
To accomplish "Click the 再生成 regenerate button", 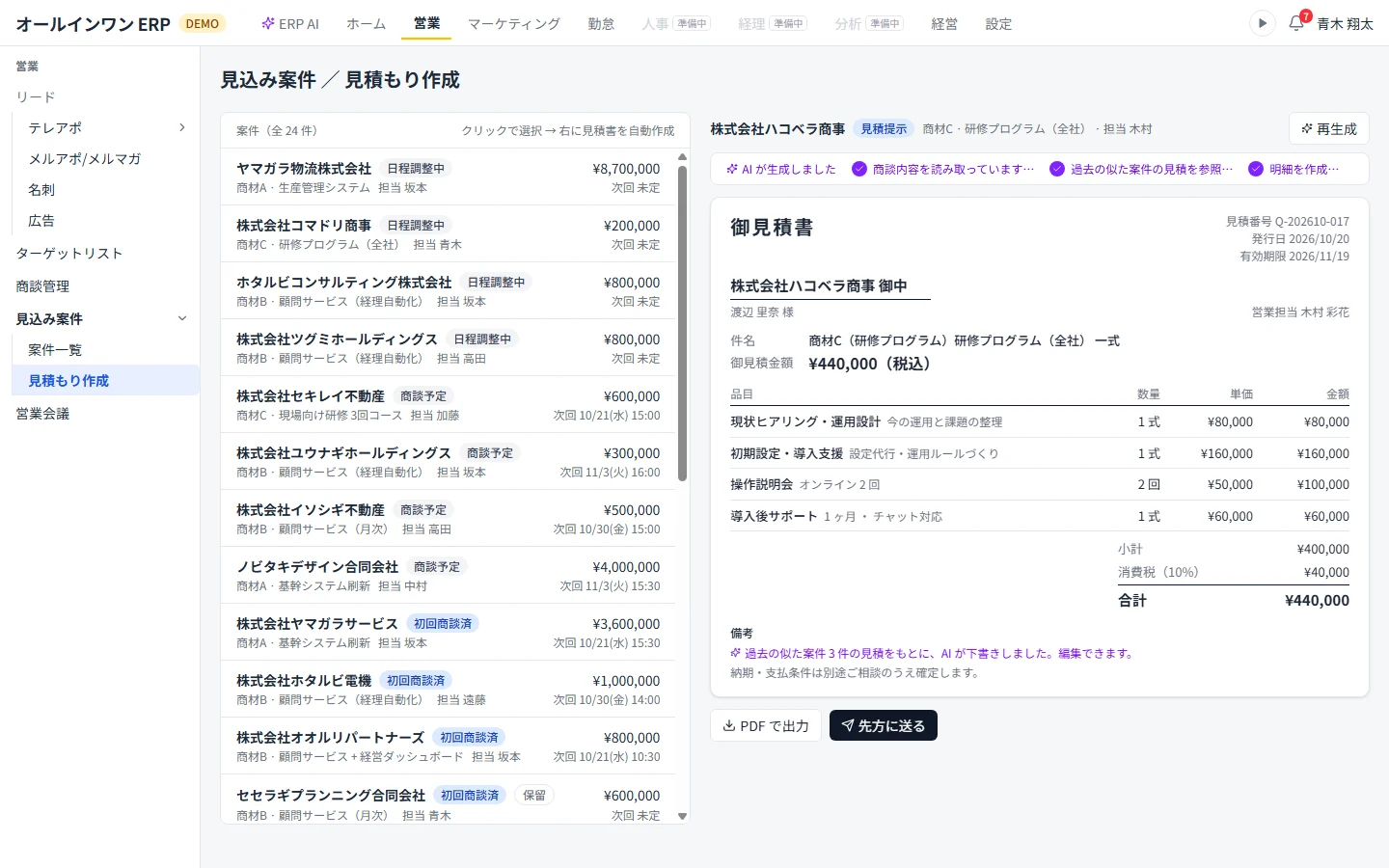I will click(1328, 128).
